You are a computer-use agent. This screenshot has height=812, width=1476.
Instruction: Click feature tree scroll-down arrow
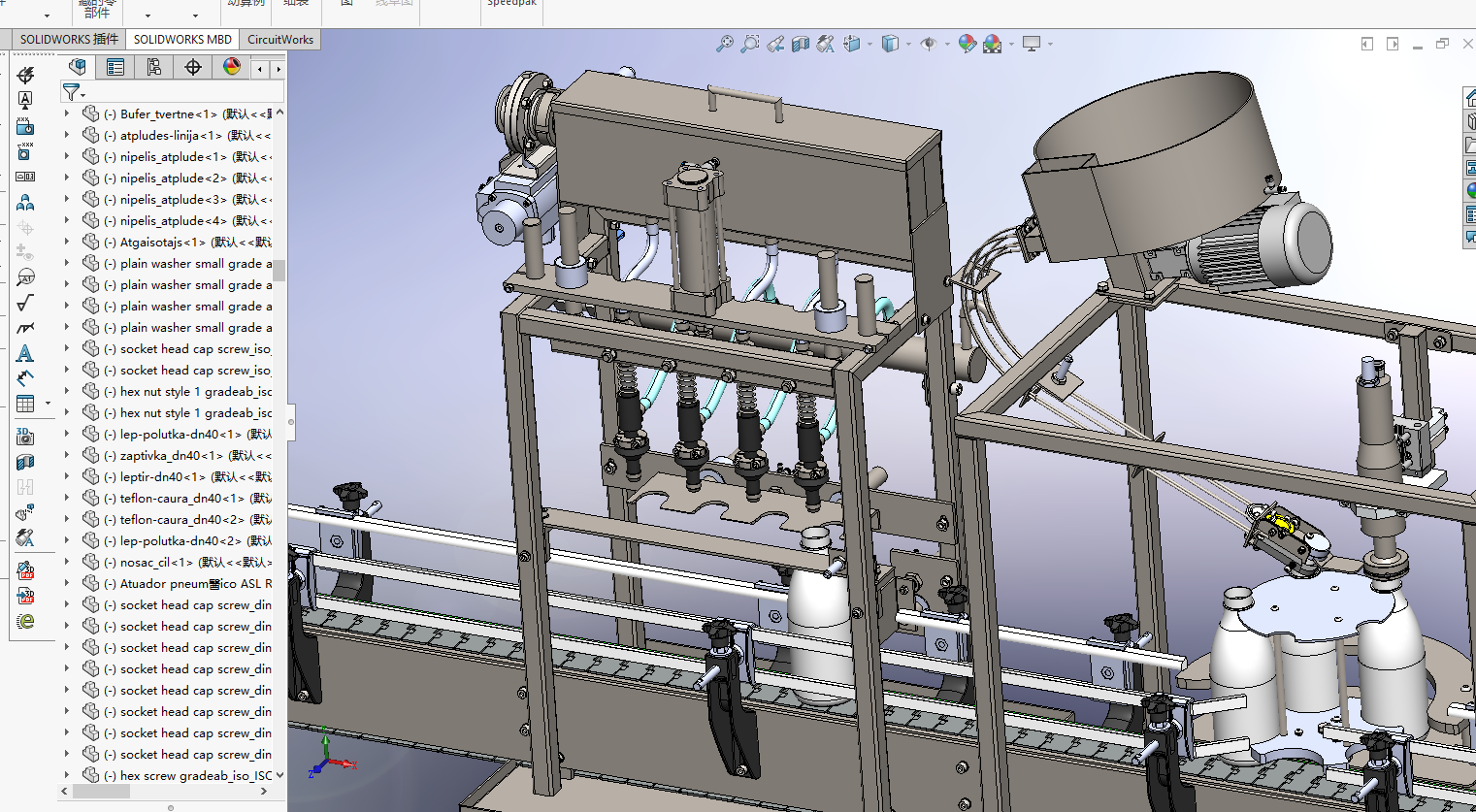[x=279, y=775]
